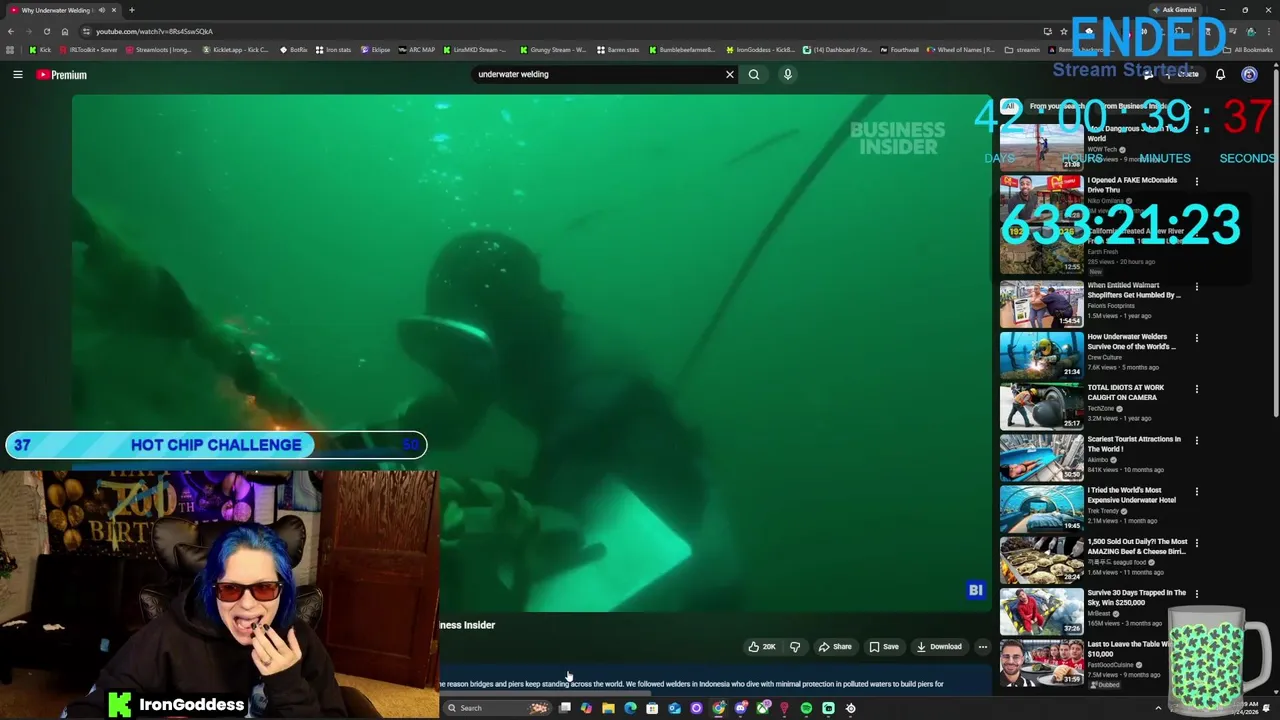
Task: Select the All filter chip
Action: point(1010,106)
